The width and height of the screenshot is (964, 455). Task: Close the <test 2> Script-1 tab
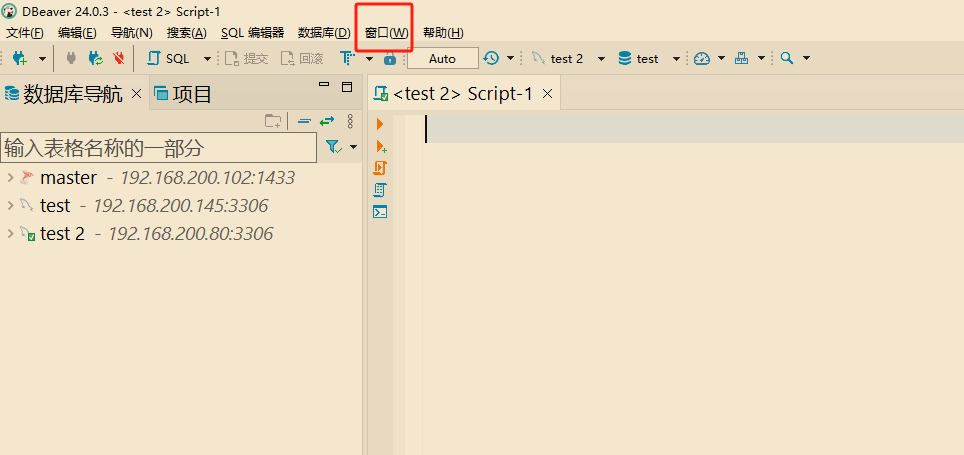(x=548, y=94)
